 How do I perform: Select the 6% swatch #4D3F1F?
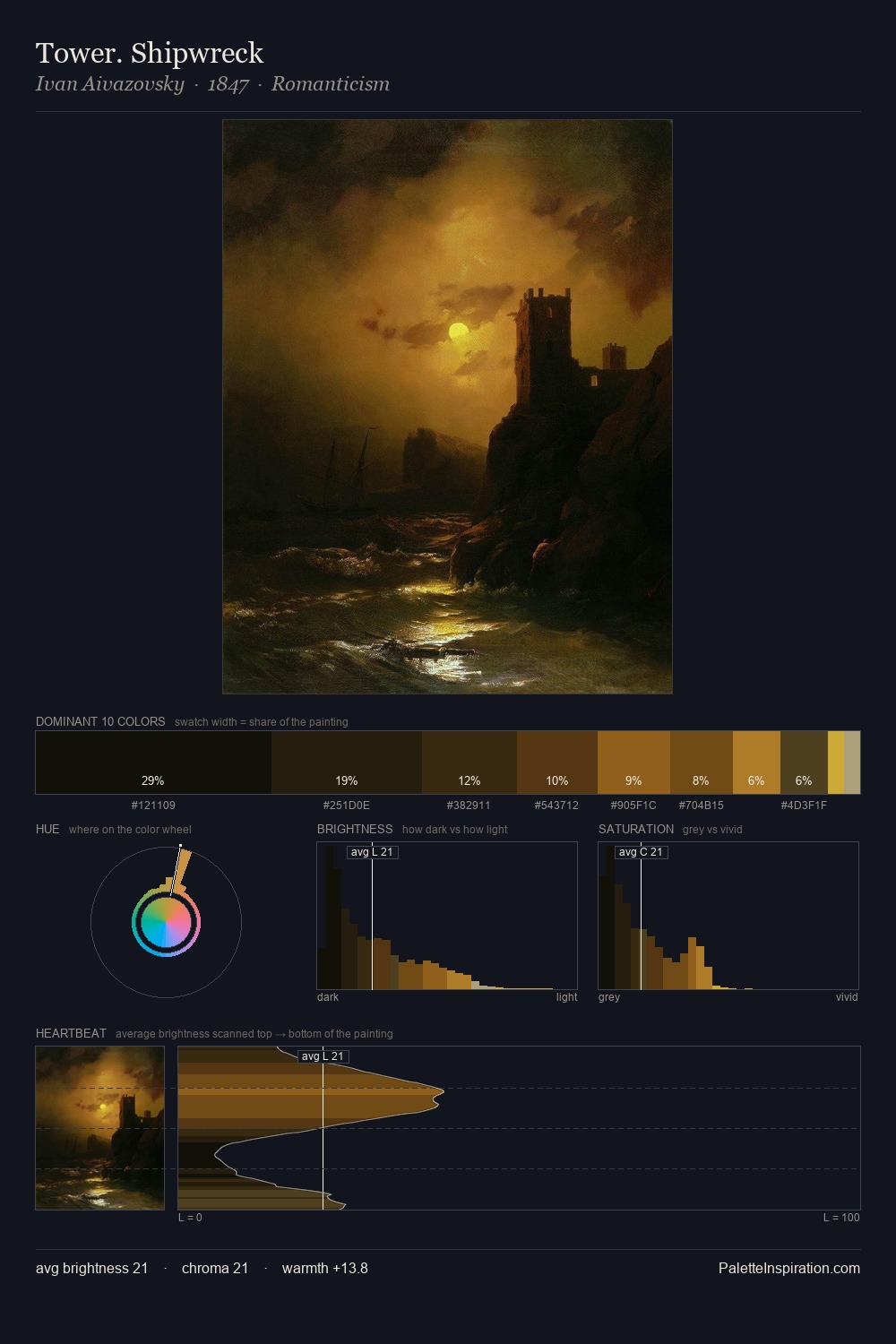[x=804, y=762]
